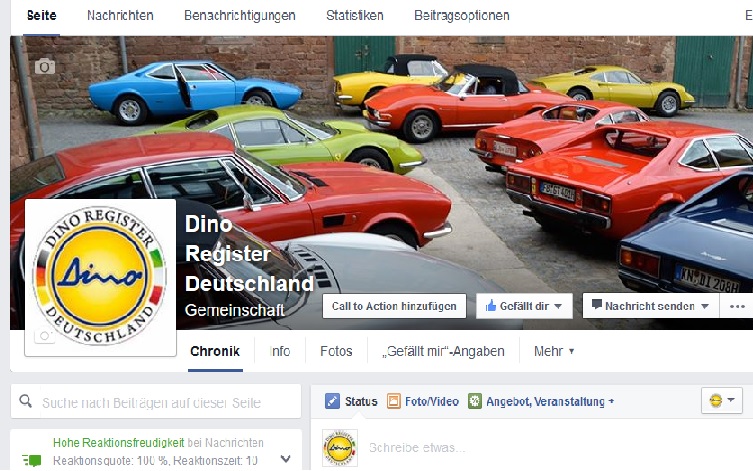Click the profile picture camera icon
The image size is (753, 471).
click(x=44, y=336)
